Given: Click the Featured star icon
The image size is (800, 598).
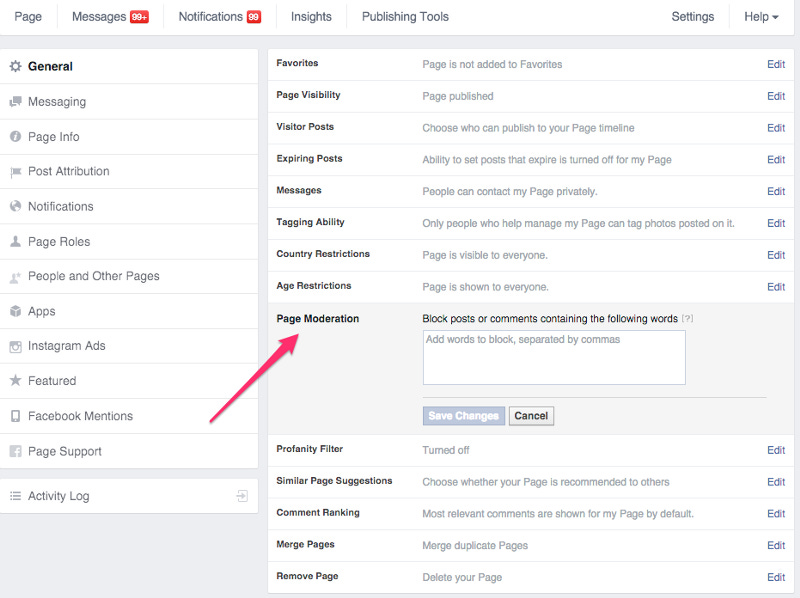Looking at the screenshot, I should pyautogui.click(x=16, y=380).
